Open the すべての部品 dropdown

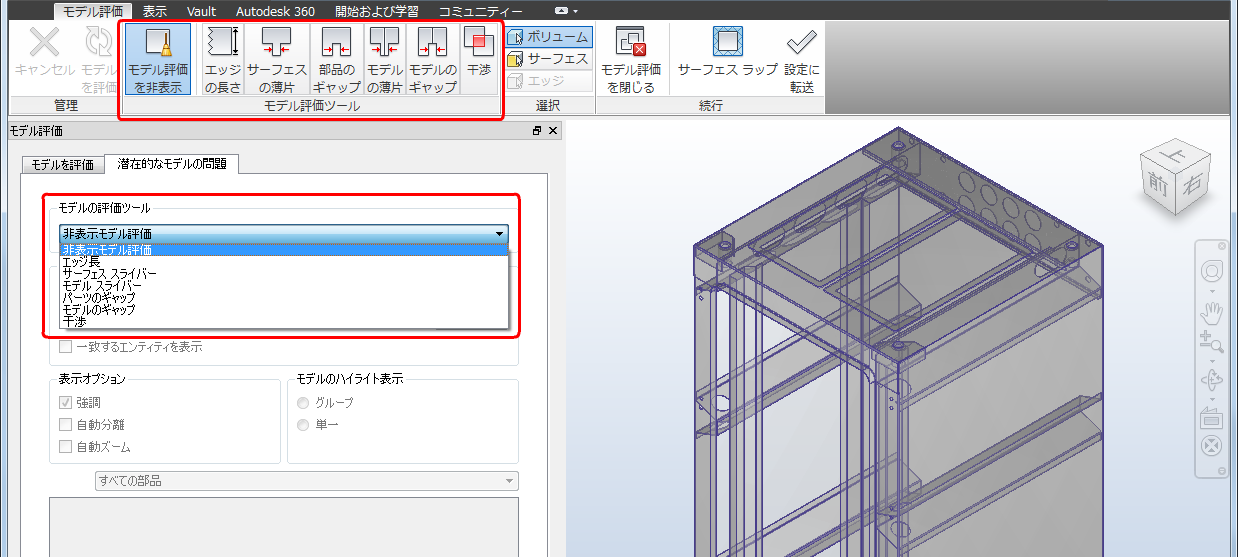click(x=306, y=481)
